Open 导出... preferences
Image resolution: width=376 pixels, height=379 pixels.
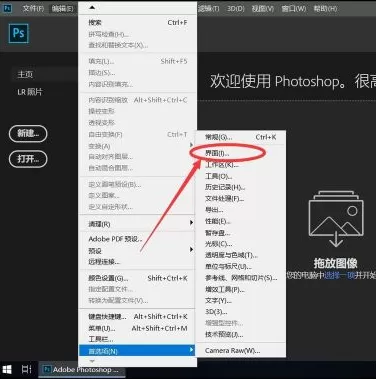pos(241,210)
